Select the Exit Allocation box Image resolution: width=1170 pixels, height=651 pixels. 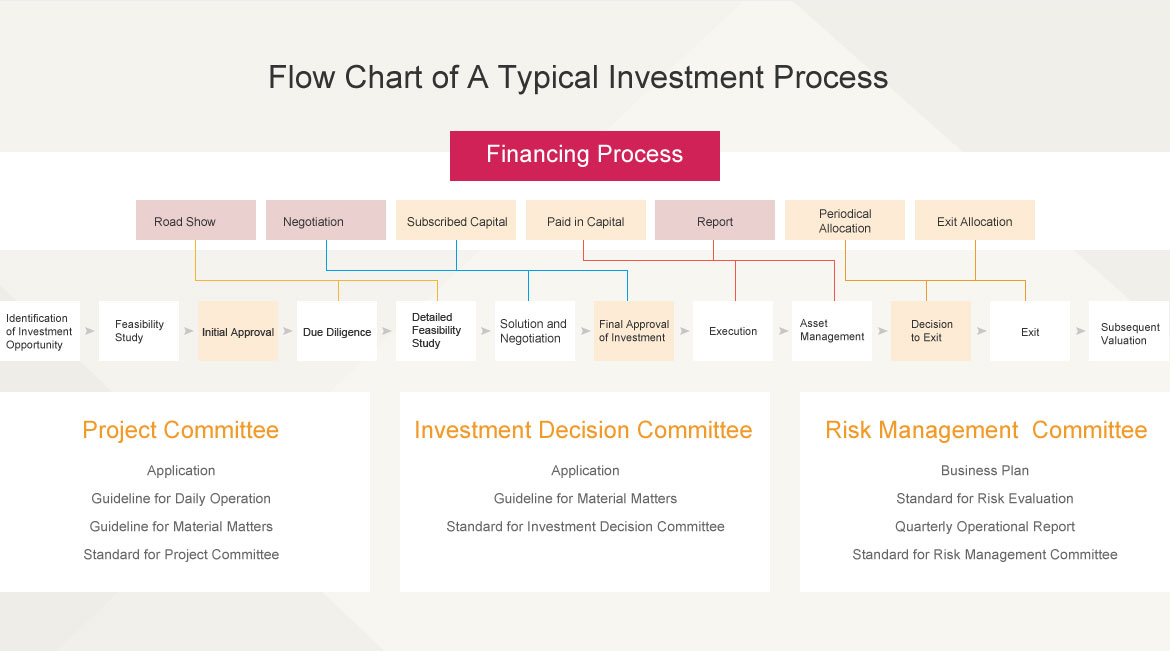(974, 221)
